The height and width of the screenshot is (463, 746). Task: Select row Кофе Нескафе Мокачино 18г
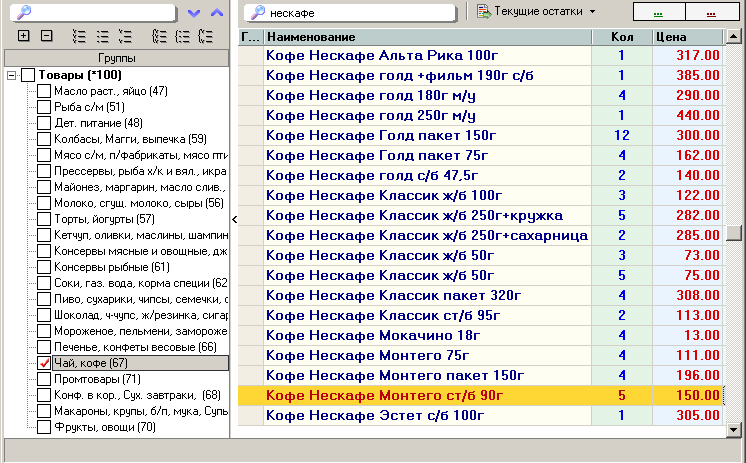pyautogui.click(x=481, y=335)
